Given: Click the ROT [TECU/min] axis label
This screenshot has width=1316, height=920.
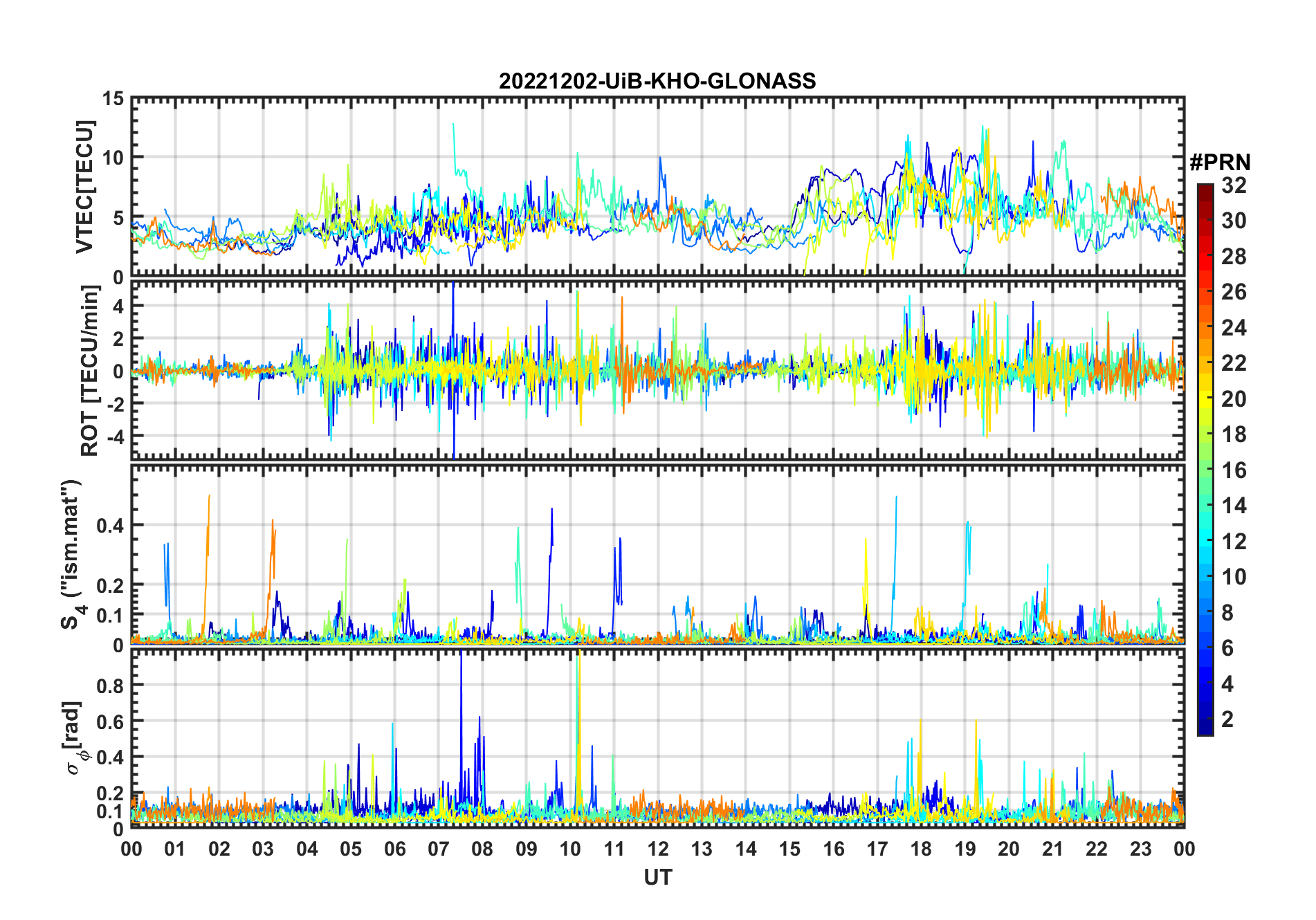Looking at the screenshot, I should coord(90,371).
